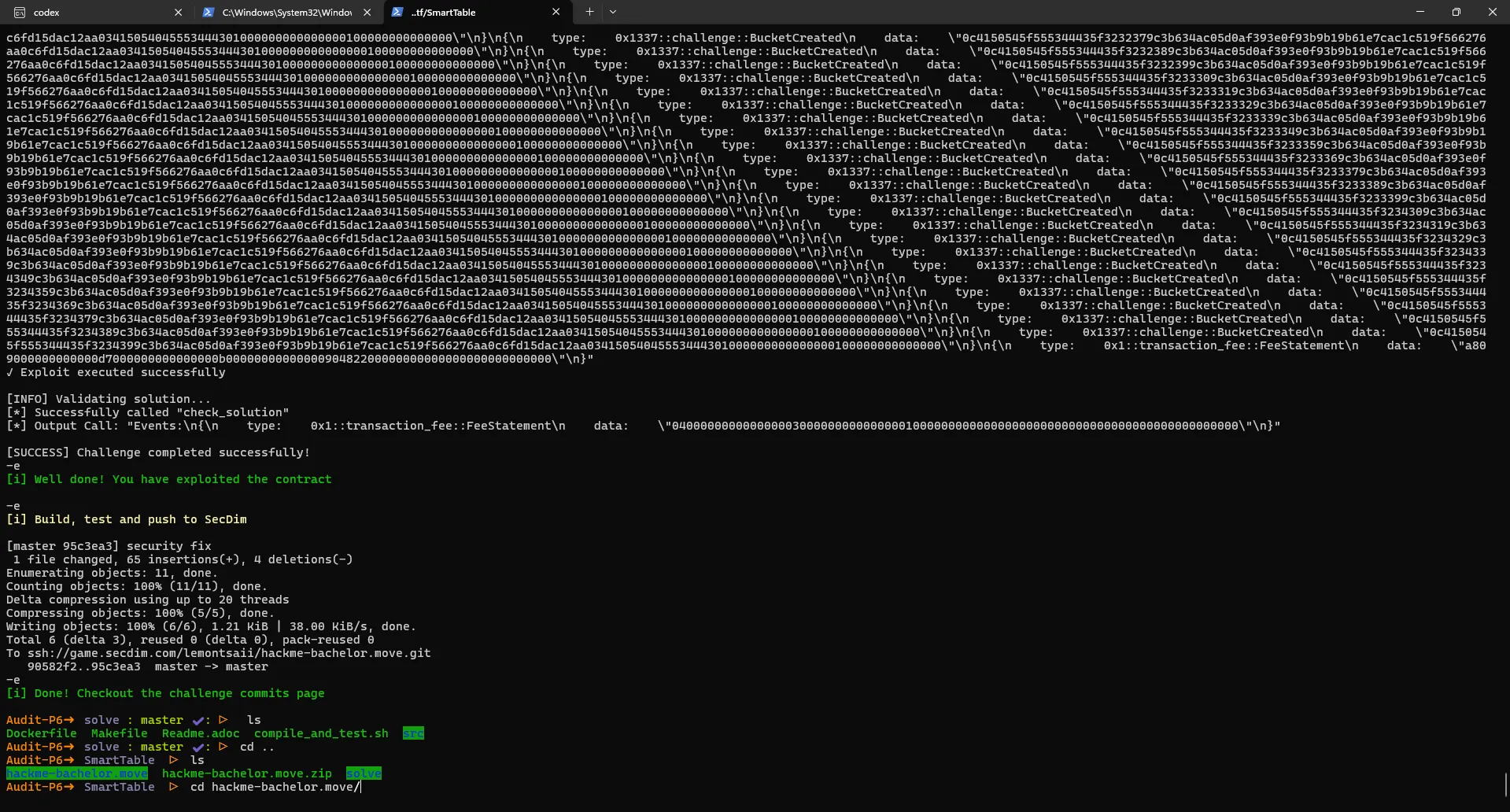Click the codex tab's terminal icon
Viewport: 1510px width, 812px height.
click(20, 13)
